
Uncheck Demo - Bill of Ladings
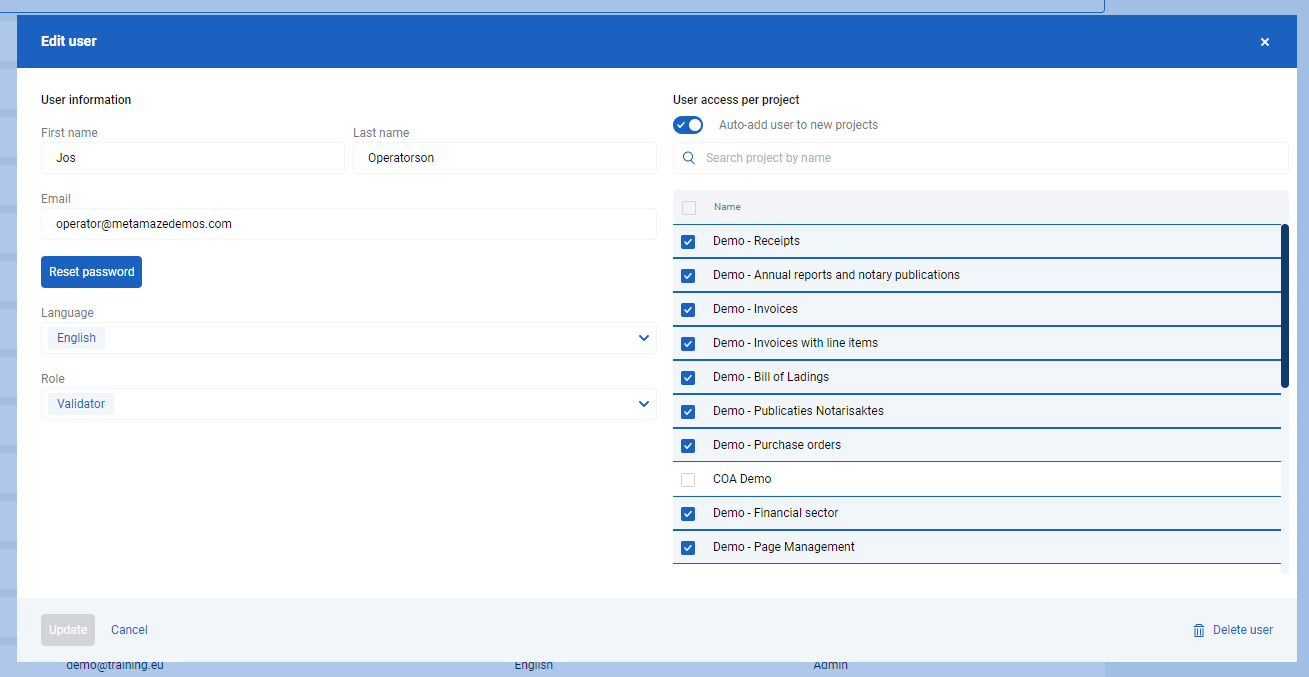click(688, 378)
